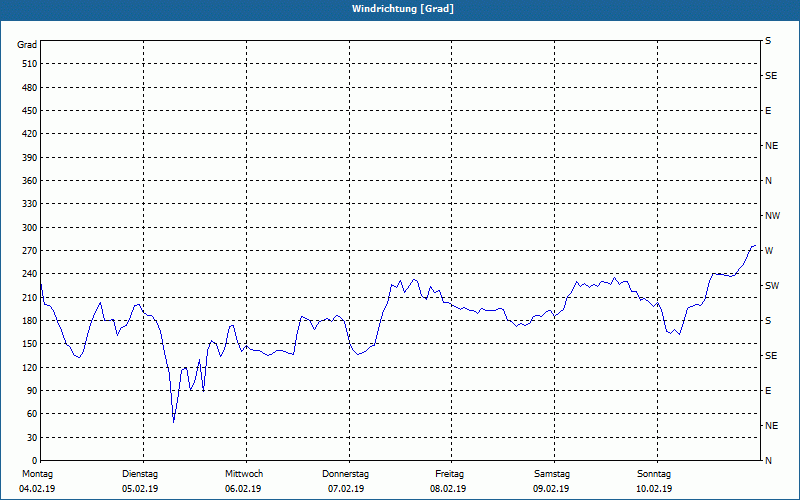Click the date 05.02.19
Screen dimensions: 800x500
tap(140, 489)
